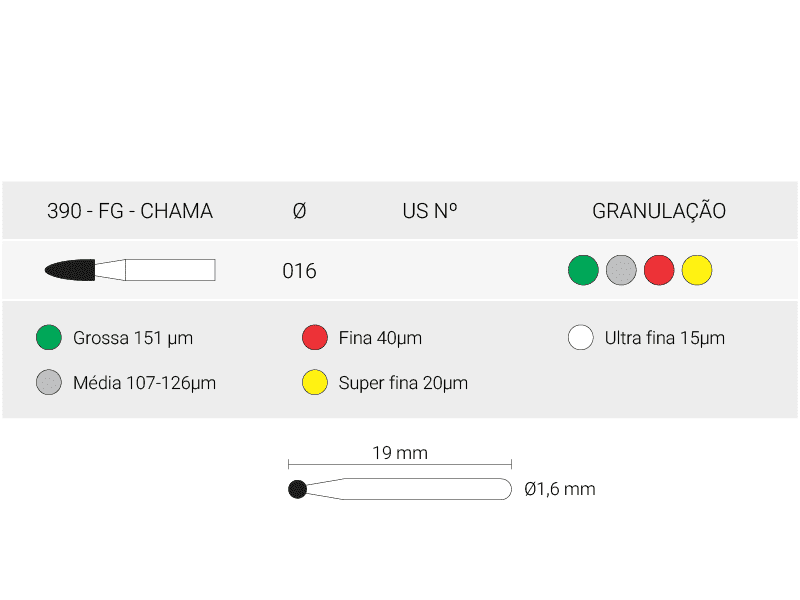
Task: Click the black flame bur illustration
Action: pyautogui.click(x=71, y=269)
